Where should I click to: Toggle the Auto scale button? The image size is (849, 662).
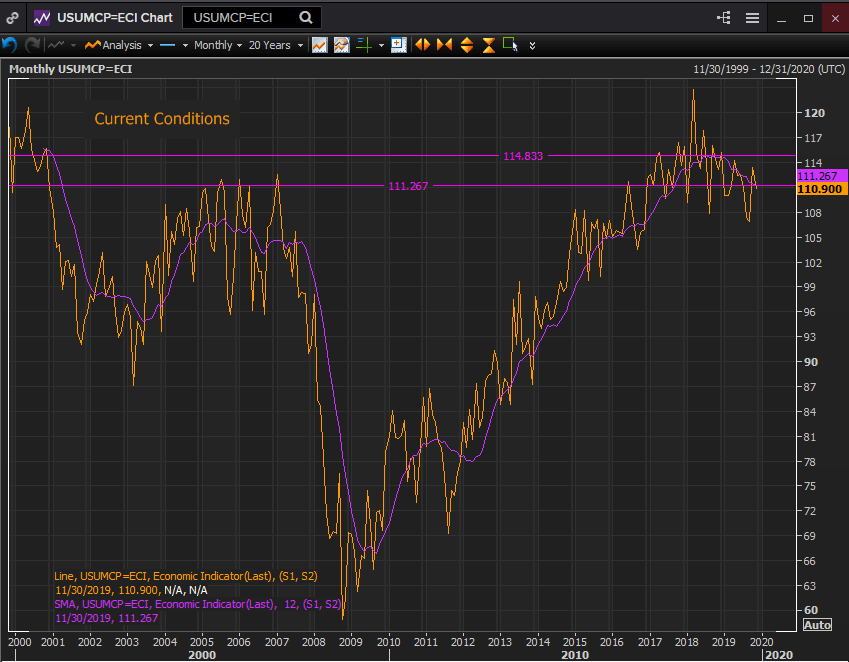coord(816,625)
